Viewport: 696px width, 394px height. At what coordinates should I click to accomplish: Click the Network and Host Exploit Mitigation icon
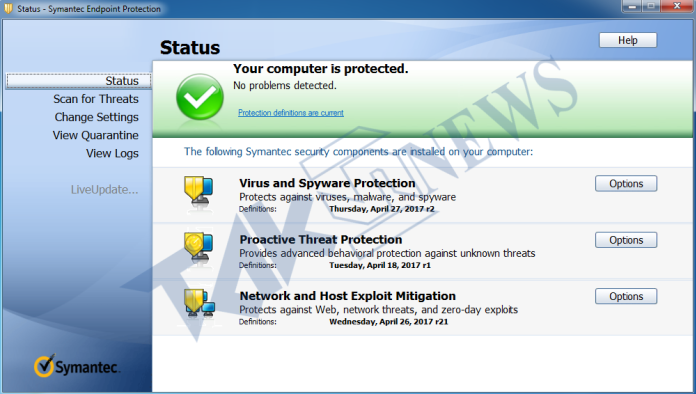click(x=199, y=304)
